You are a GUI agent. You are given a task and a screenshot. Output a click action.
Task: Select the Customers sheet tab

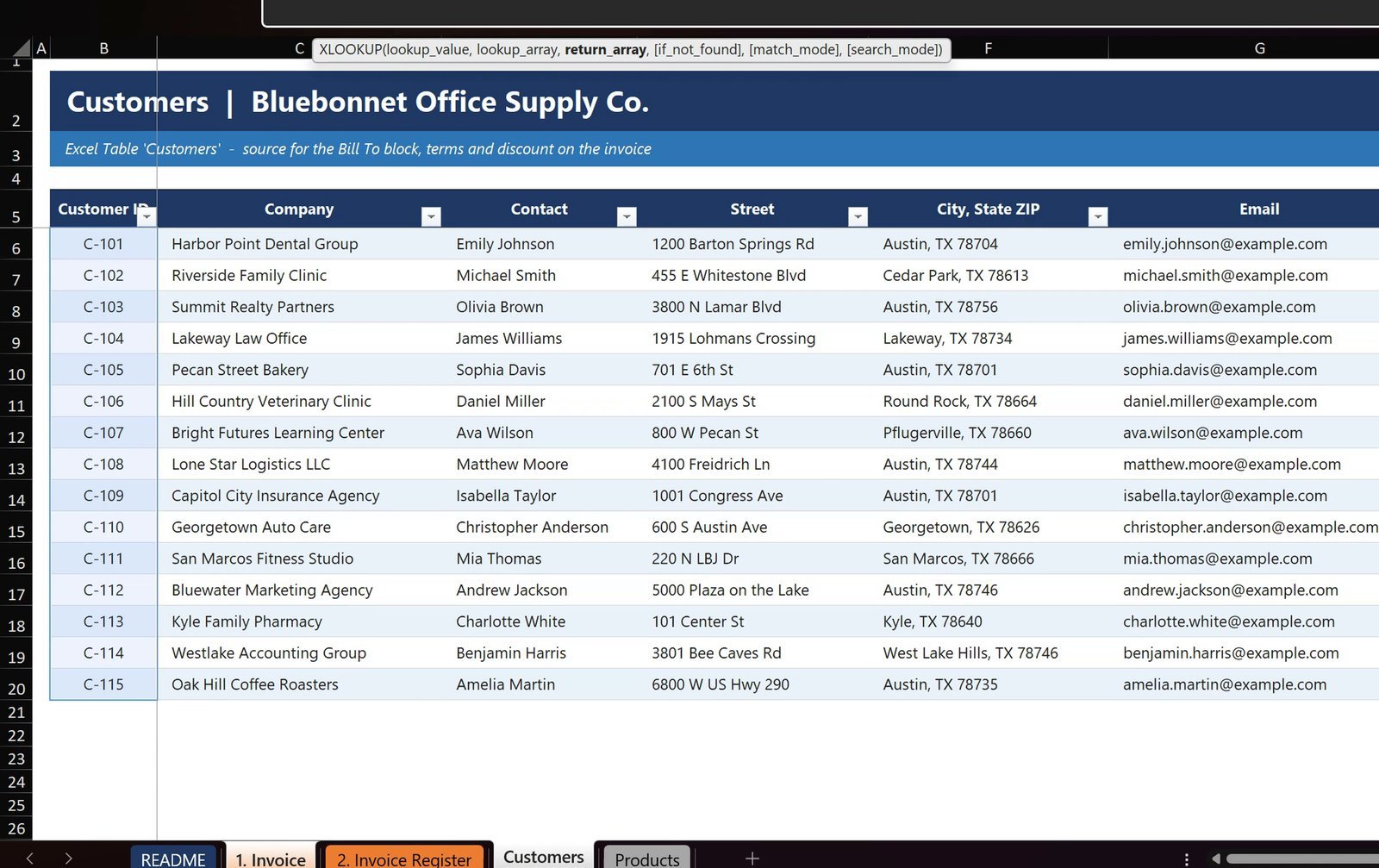544,856
